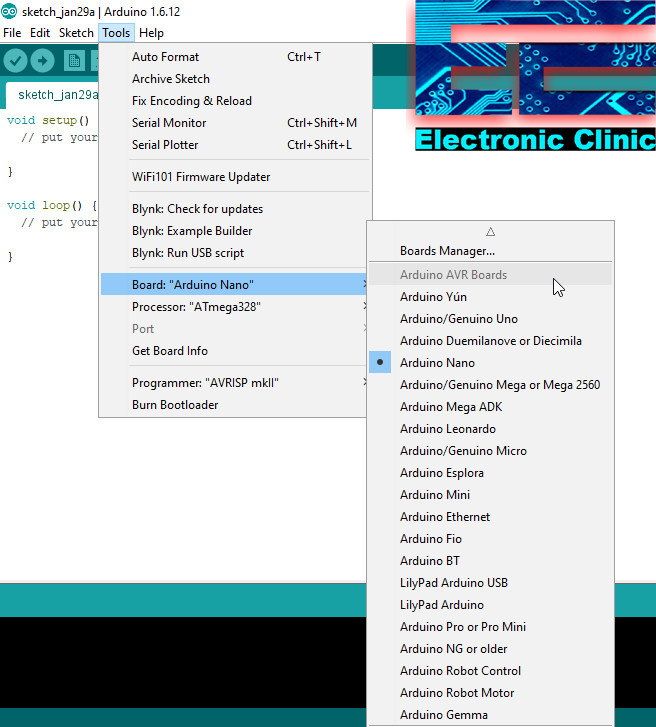656x727 pixels.
Task: Select Arduino Esplora board
Action: (x=491, y=473)
